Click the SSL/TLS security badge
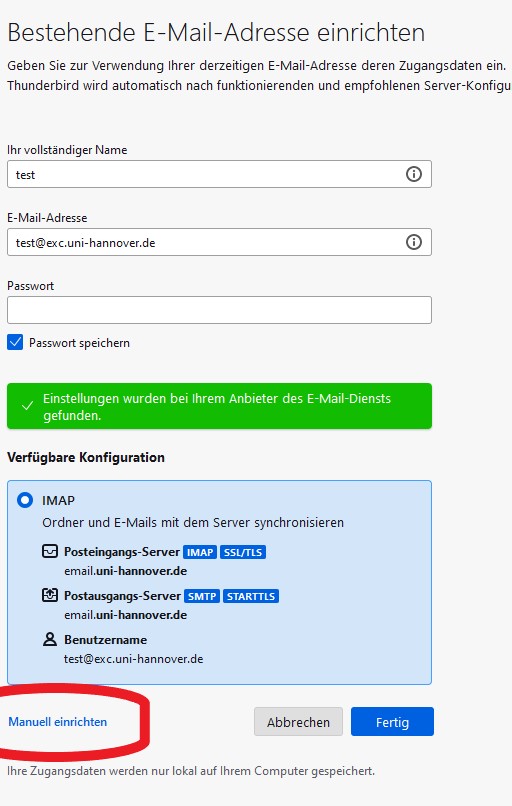This screenshot has height=806, width=512. (243, 552)
